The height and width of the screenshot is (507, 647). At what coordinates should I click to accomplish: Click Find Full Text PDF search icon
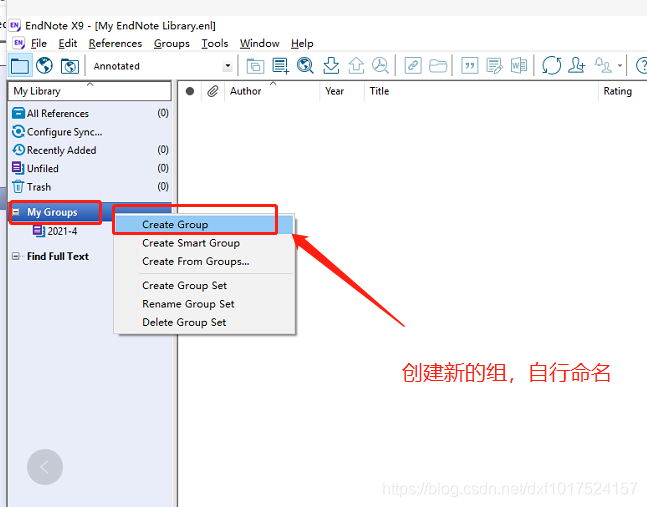pyautogui.click(x=380, y=66)
